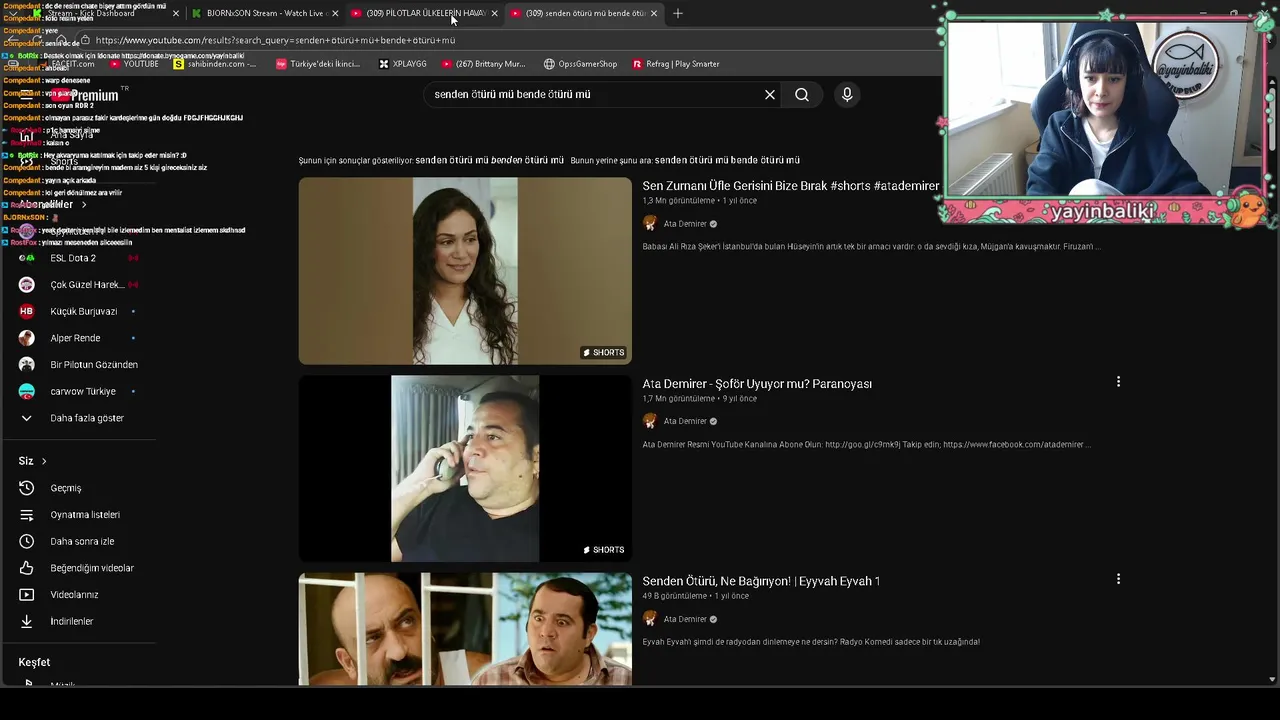1280x720 pixels.
Task: Click Ata Demirer avatar under Sen Zumanı Üfle
Action: click(650, 224)
